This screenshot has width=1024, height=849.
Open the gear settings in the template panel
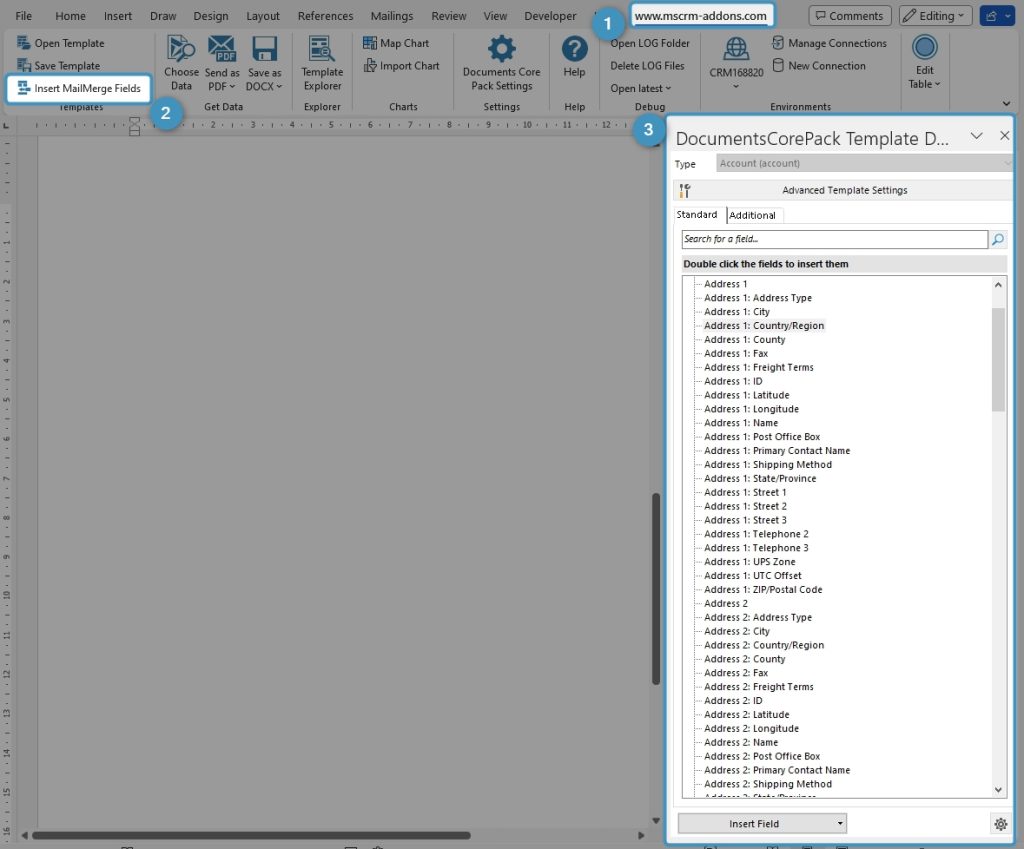[1001, 824]
